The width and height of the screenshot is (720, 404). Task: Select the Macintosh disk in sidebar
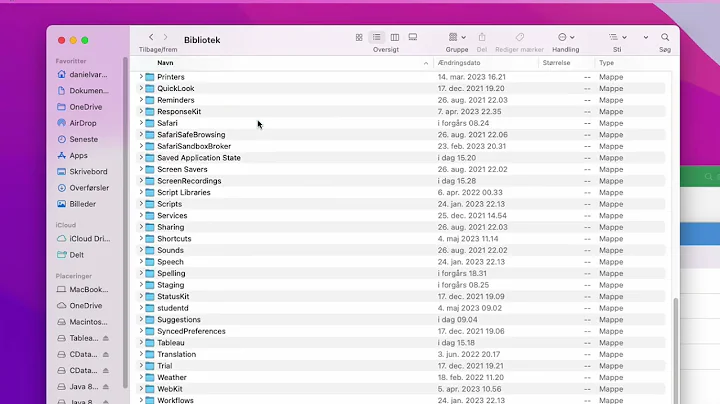[82, 322]
